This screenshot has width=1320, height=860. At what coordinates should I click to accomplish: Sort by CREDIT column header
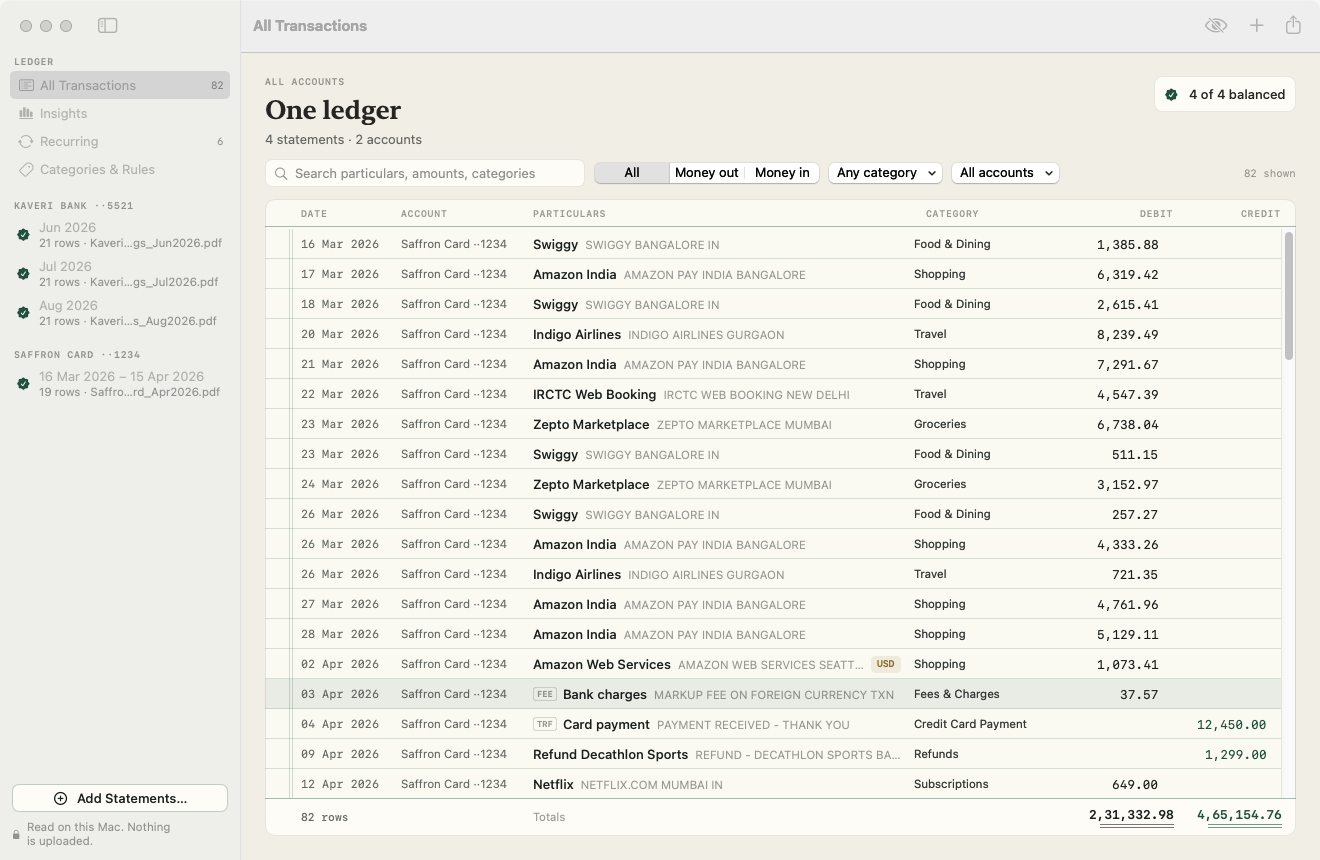point(1260,214)
